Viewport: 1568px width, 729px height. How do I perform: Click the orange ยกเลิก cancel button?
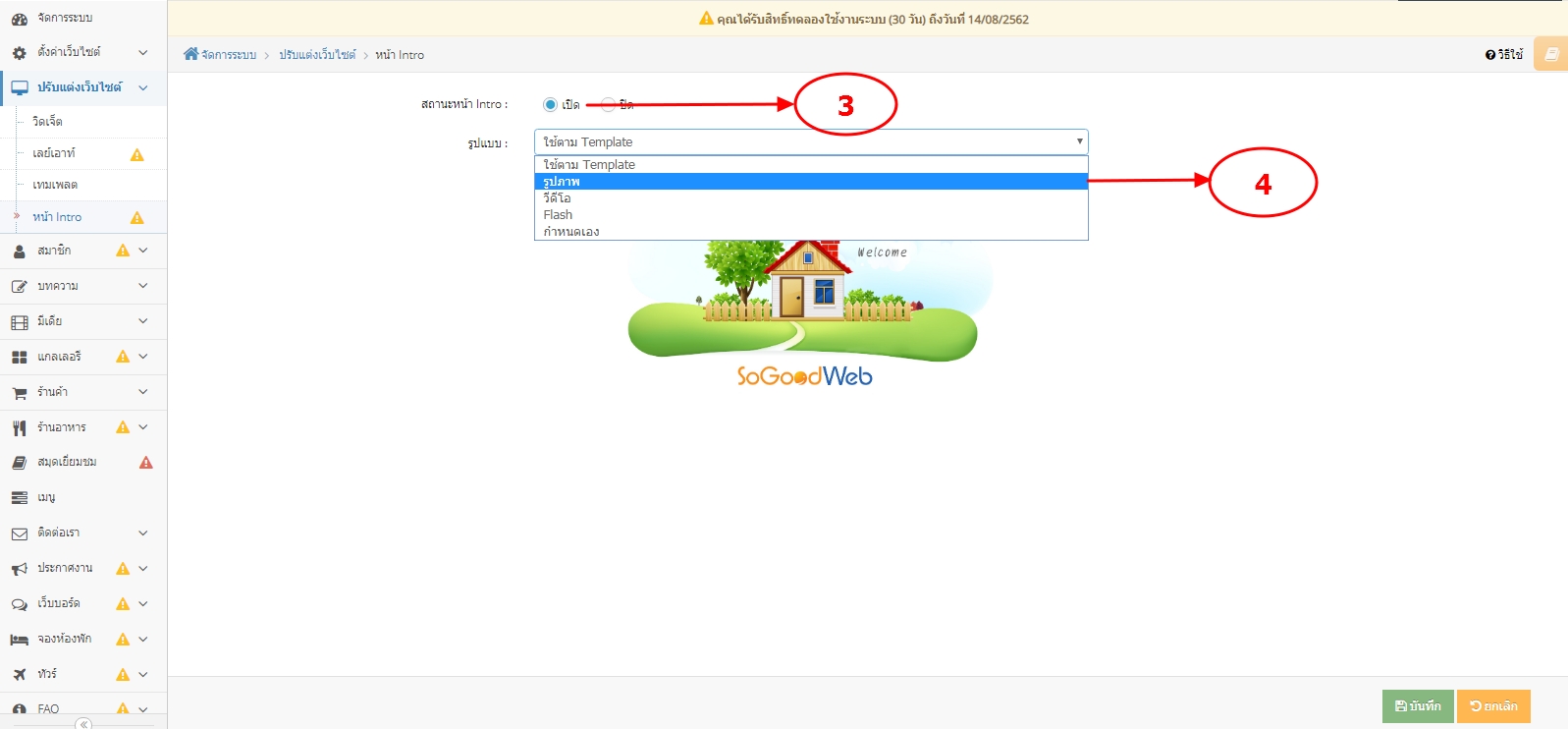click(1493, 706)
